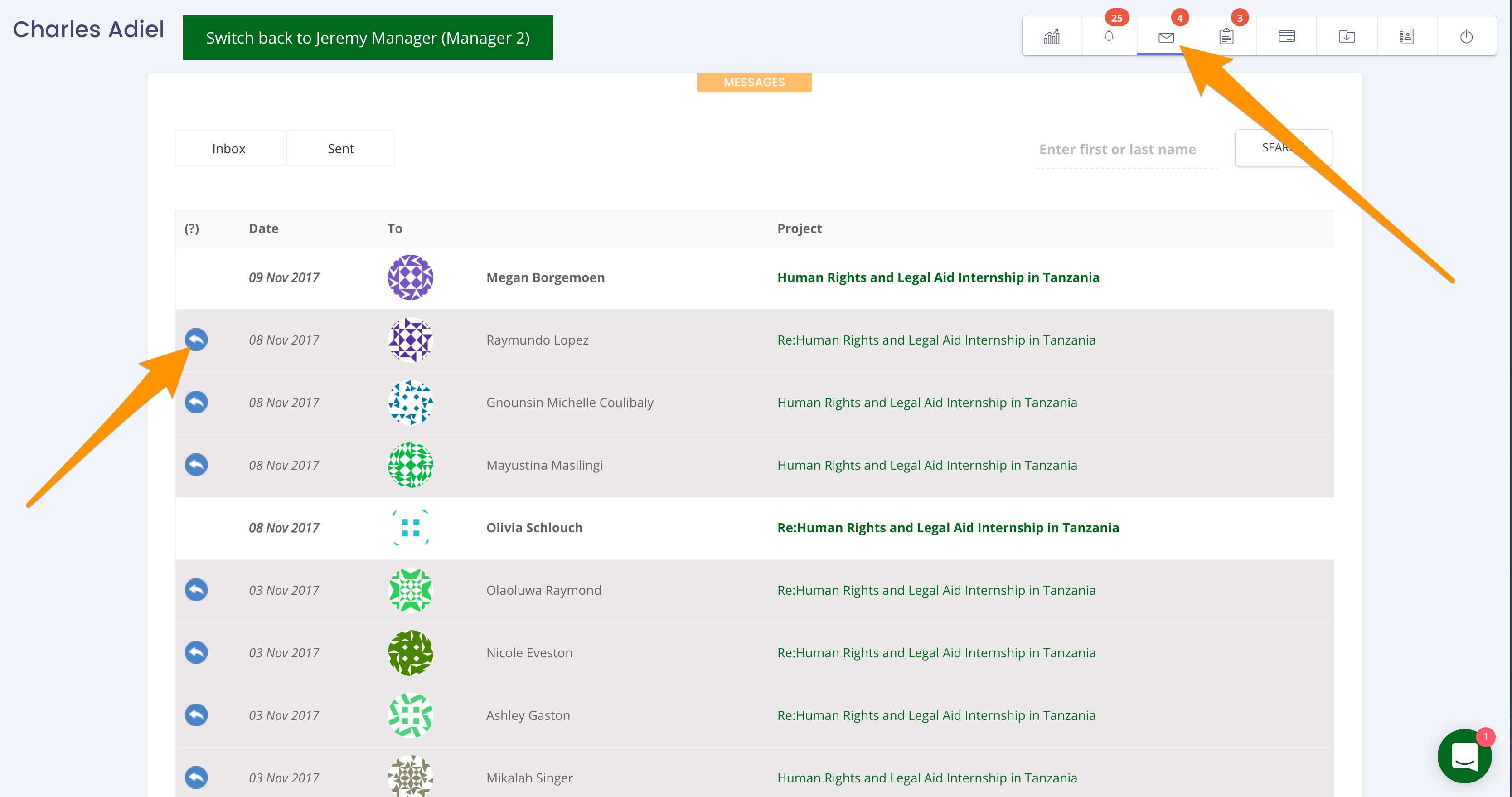Open the clipboard tasks icon

coord(1226,36)
